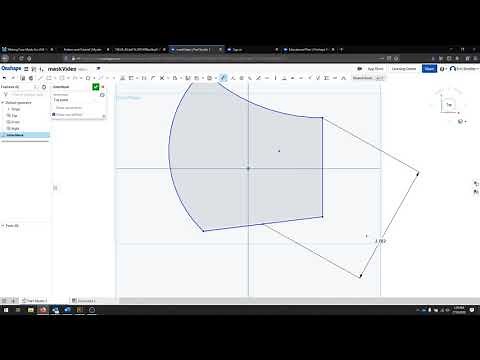
Task: Select the highlighted sketch feature row
Action: point(25,135)
